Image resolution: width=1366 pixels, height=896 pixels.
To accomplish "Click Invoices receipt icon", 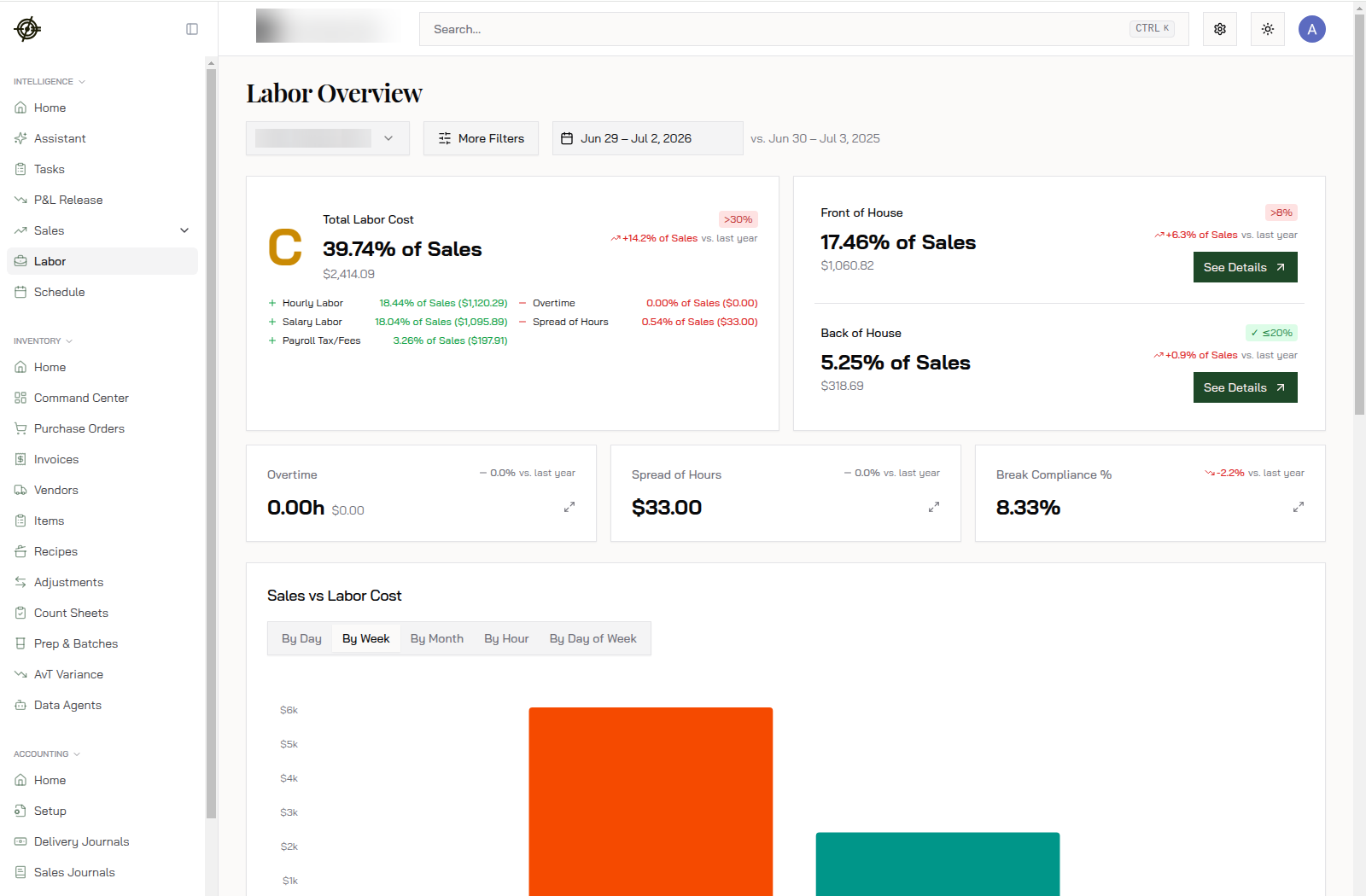I will point(20,459).
